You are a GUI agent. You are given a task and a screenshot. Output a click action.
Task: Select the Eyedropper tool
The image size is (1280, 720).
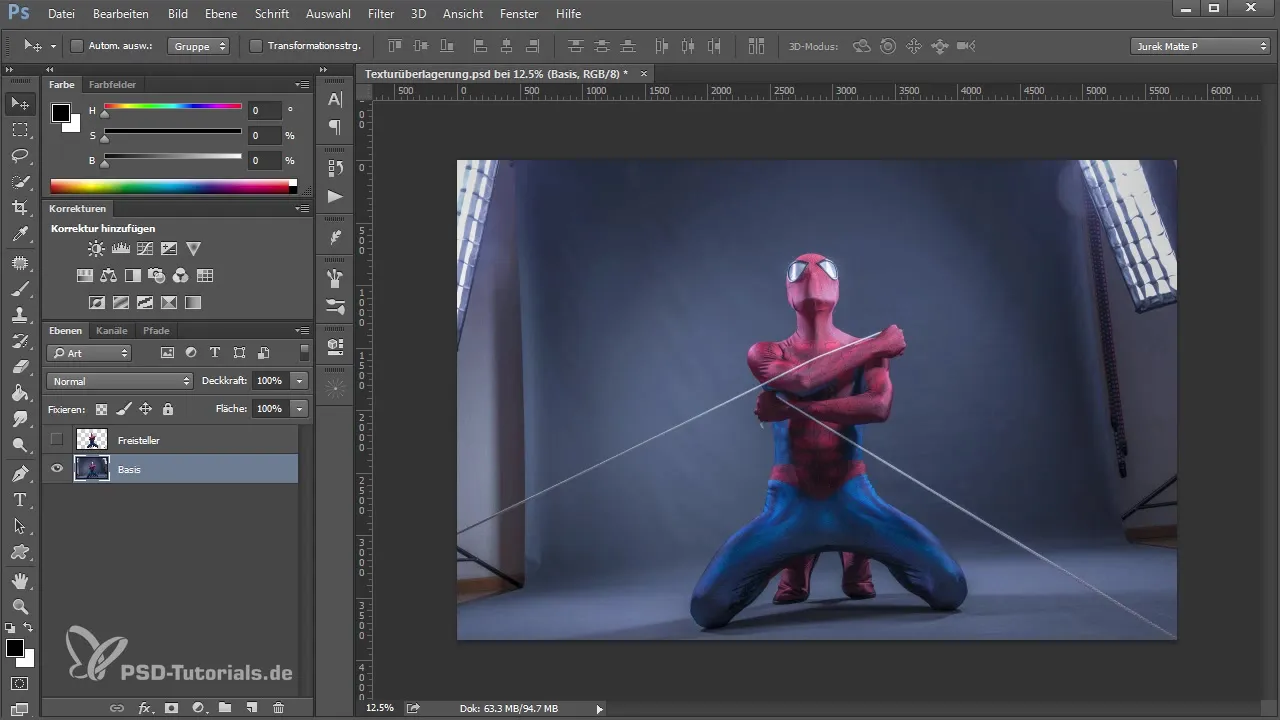[x=19, y=234]
